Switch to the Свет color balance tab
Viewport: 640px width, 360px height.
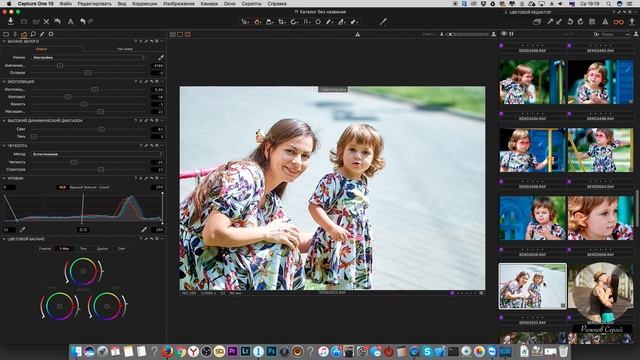click(x=122, y=249)
